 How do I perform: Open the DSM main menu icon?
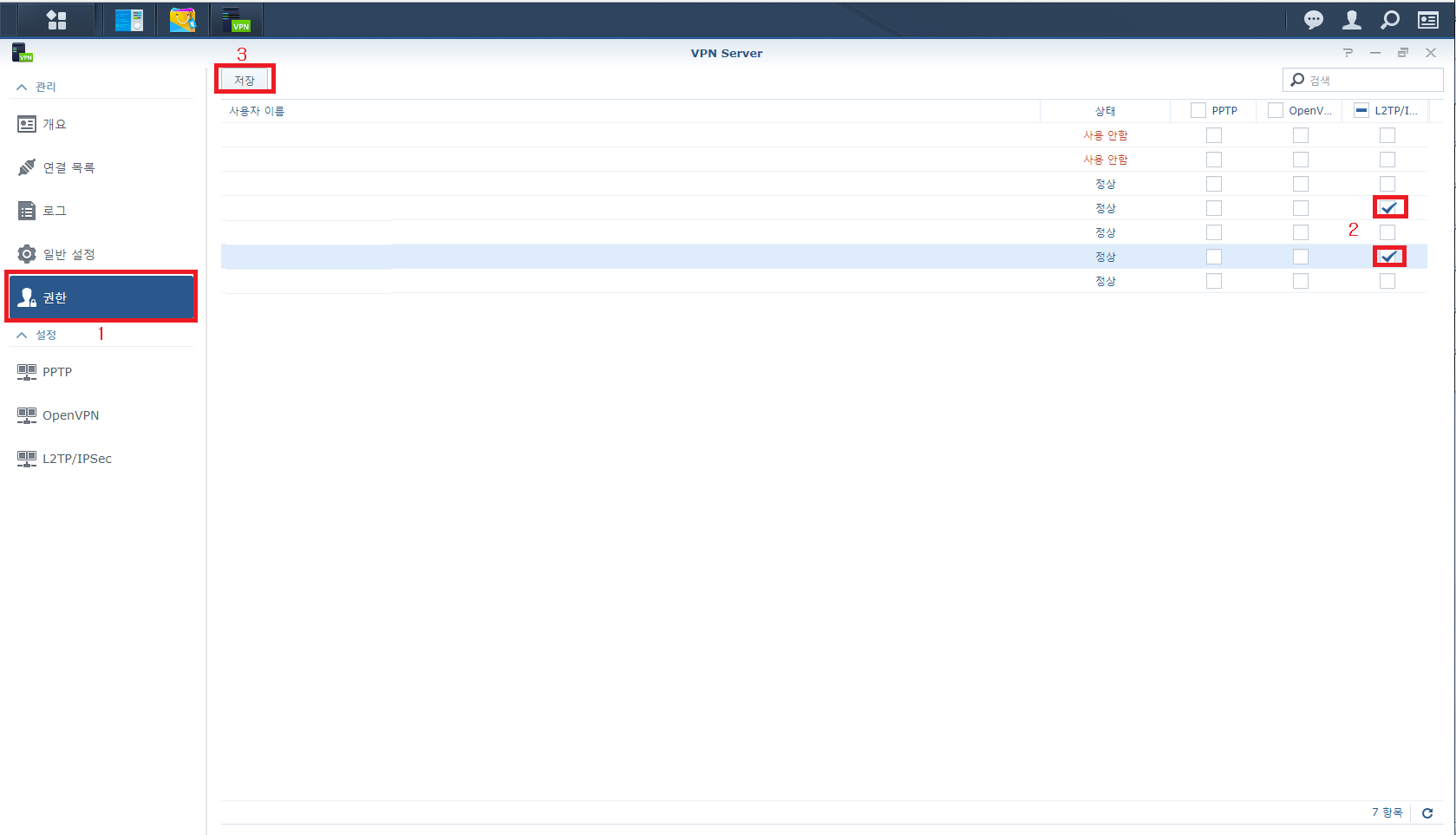point(56,20)
